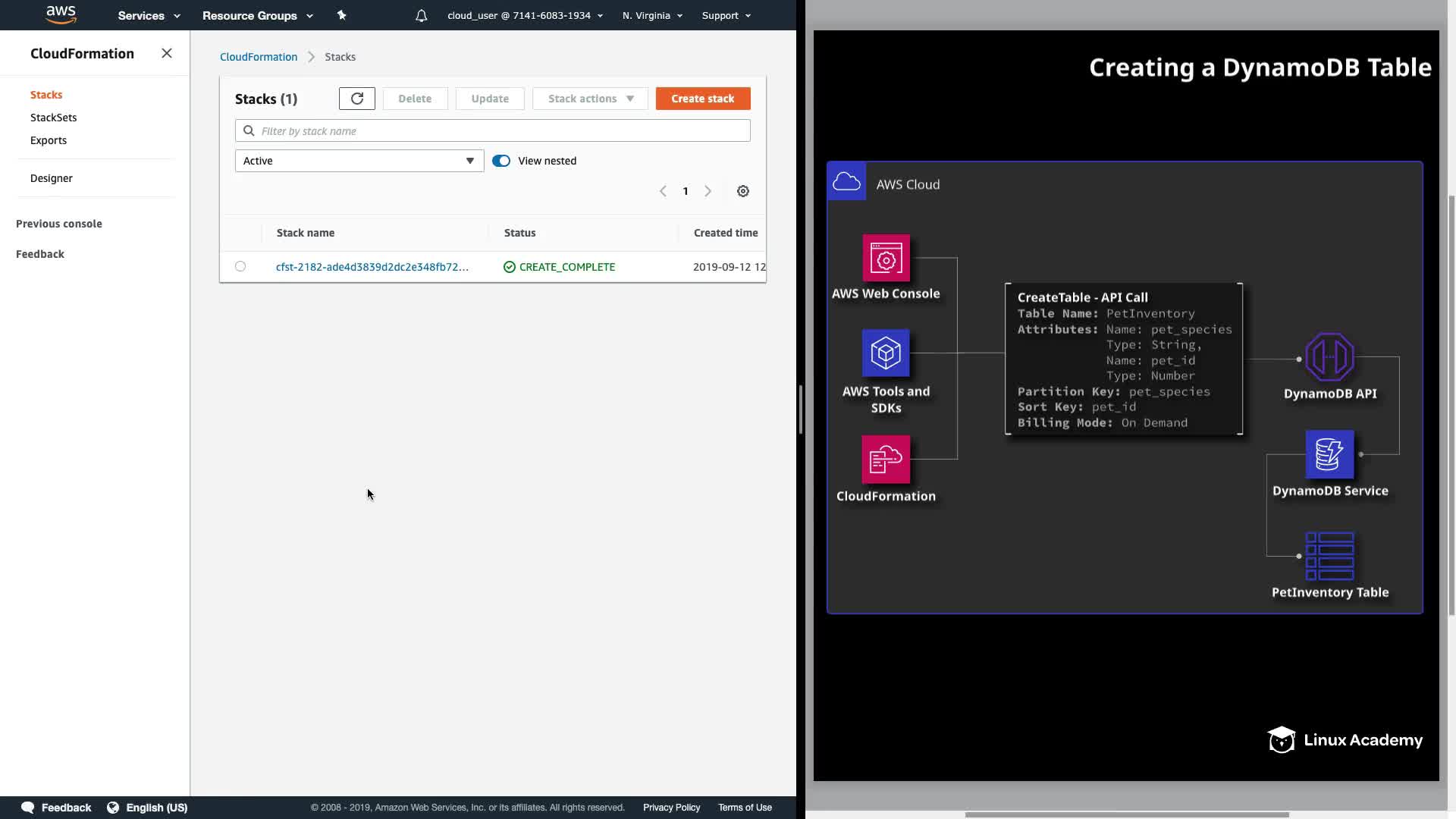This screenshot has height=819, width=1456.
Task: Click the refresh stacks icon button
Action: point(356,99)
